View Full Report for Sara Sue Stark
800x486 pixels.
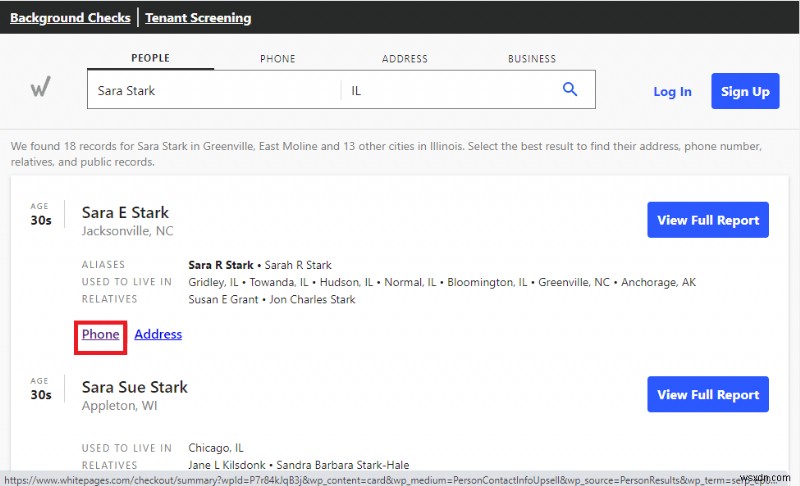708,395
